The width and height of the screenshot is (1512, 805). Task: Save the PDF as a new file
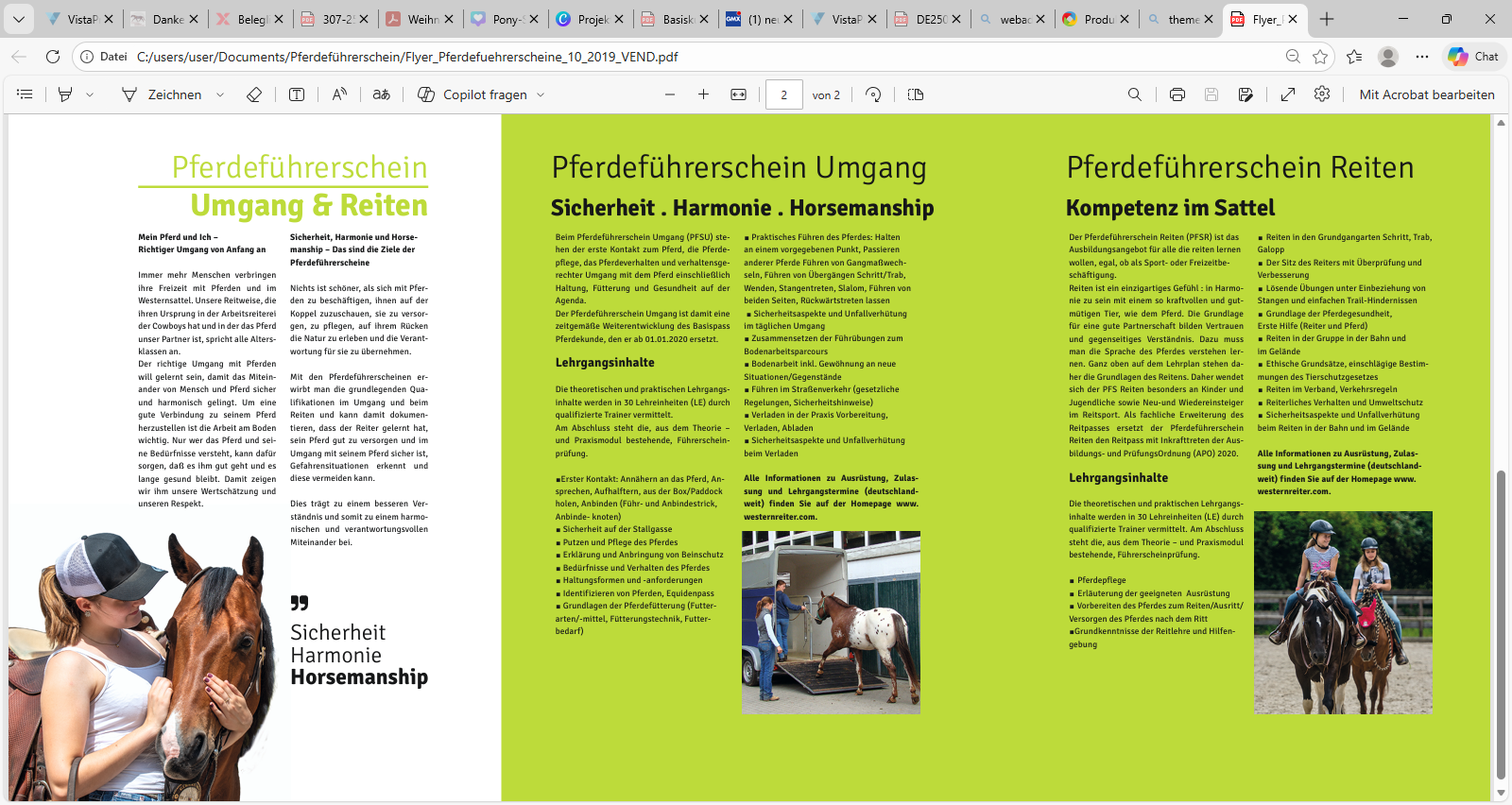pyautogui.click(x=1246, y=94)
